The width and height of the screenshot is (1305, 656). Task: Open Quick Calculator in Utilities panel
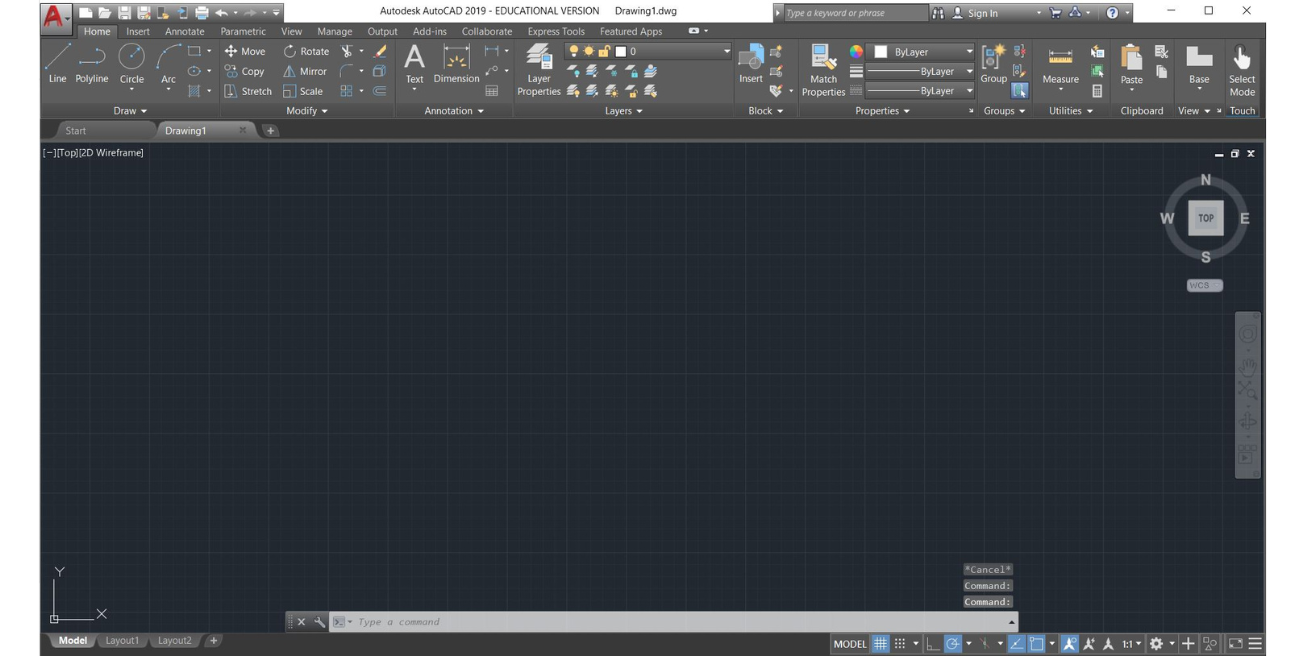[x=1097, y=91]
